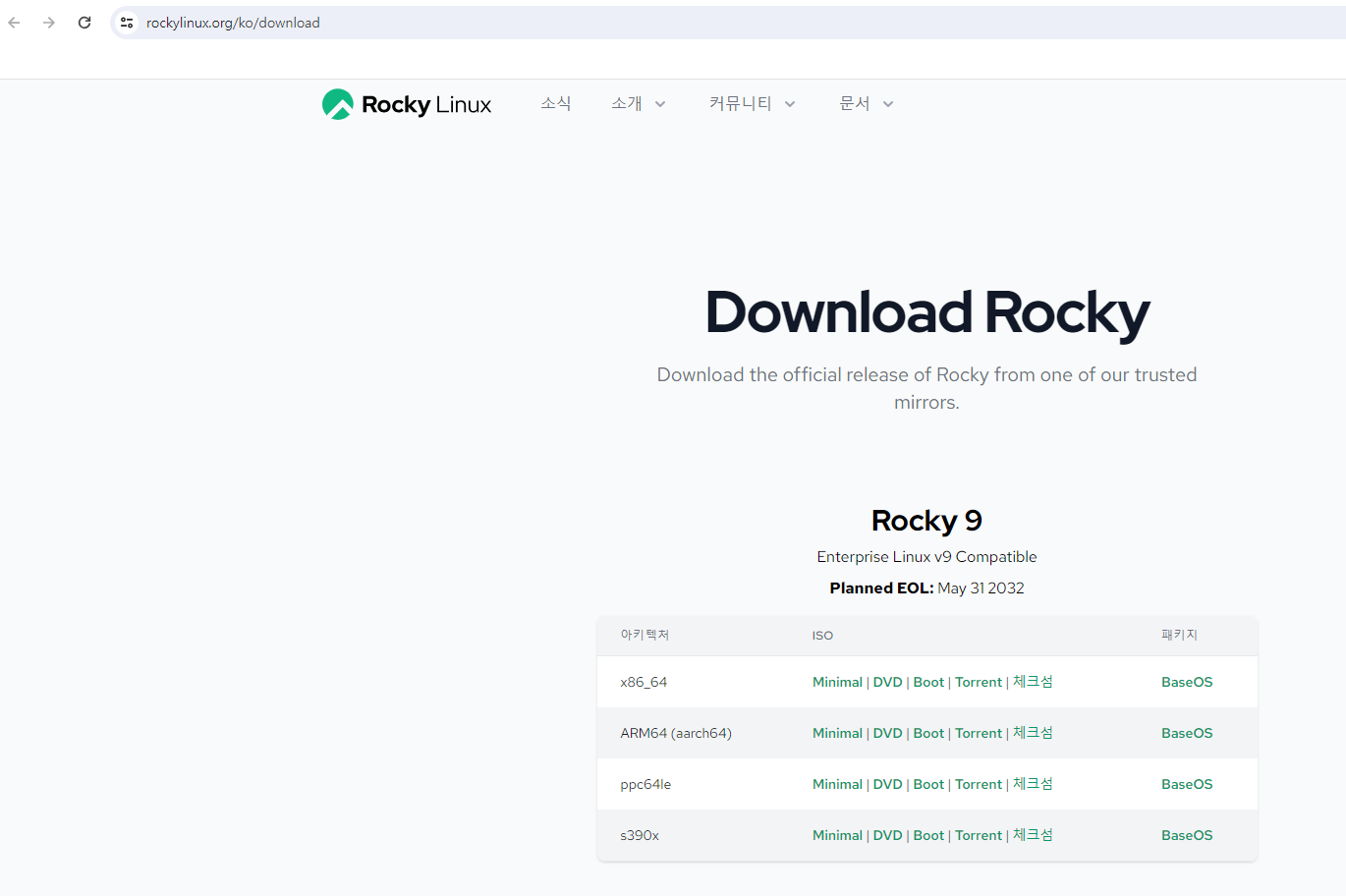1346x896 pixels.
Task: Open the 소개 menu
Action: click(x=627, y=103)
